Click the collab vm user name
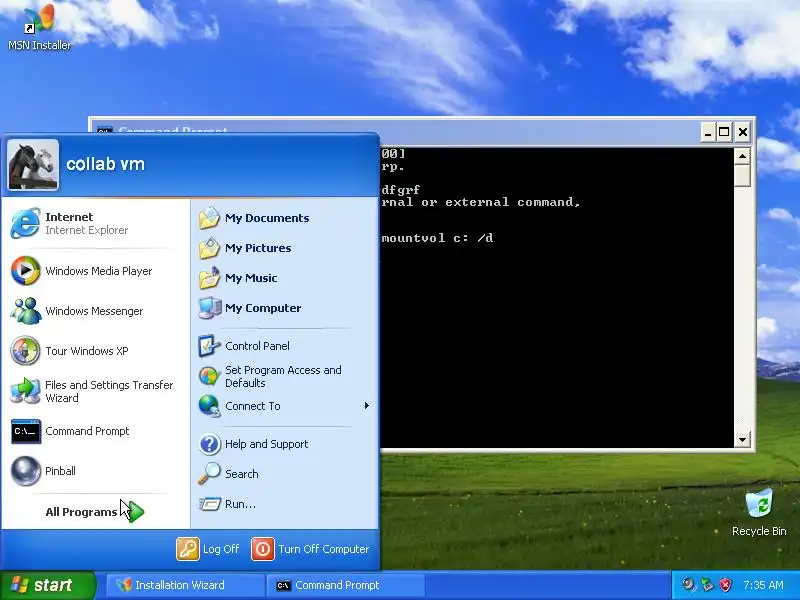The height and width of the screenshot is (600, 800). click(106, 164)
